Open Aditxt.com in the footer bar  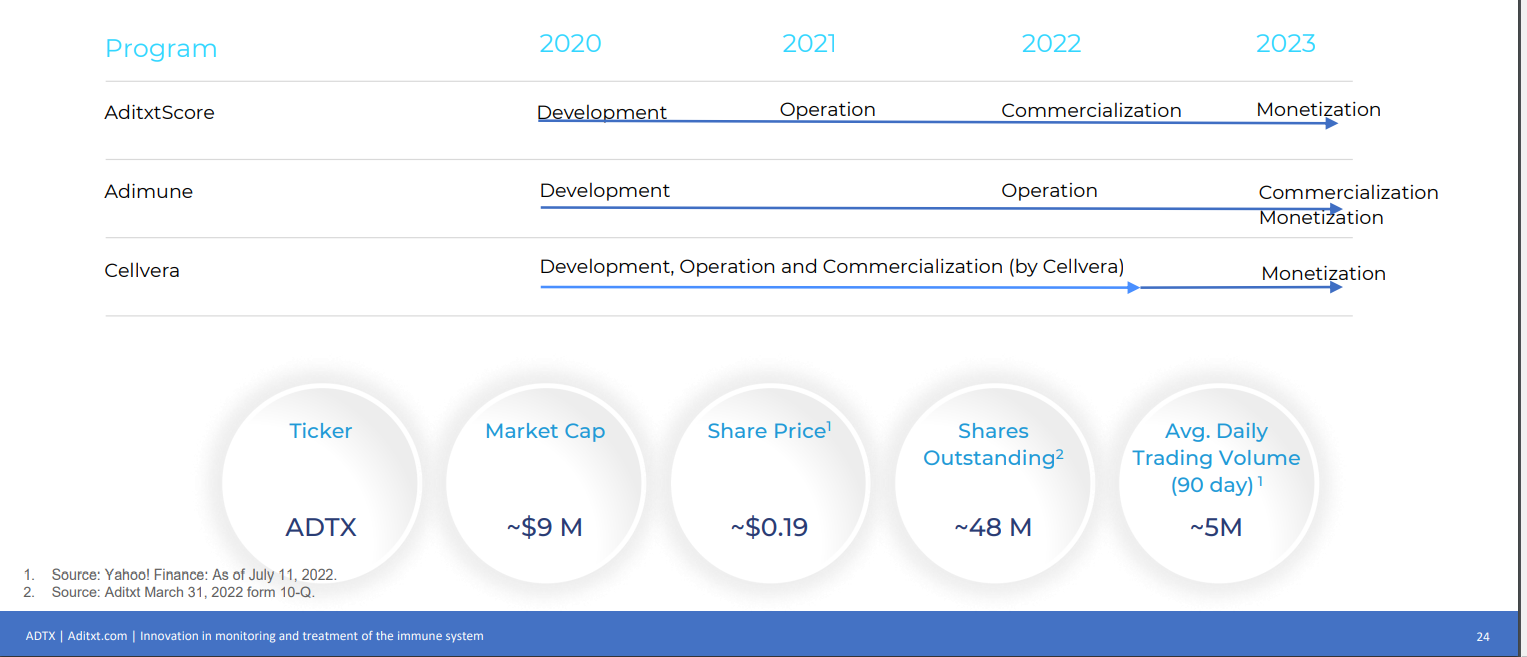pyautogui.click(x=97, y=636)
